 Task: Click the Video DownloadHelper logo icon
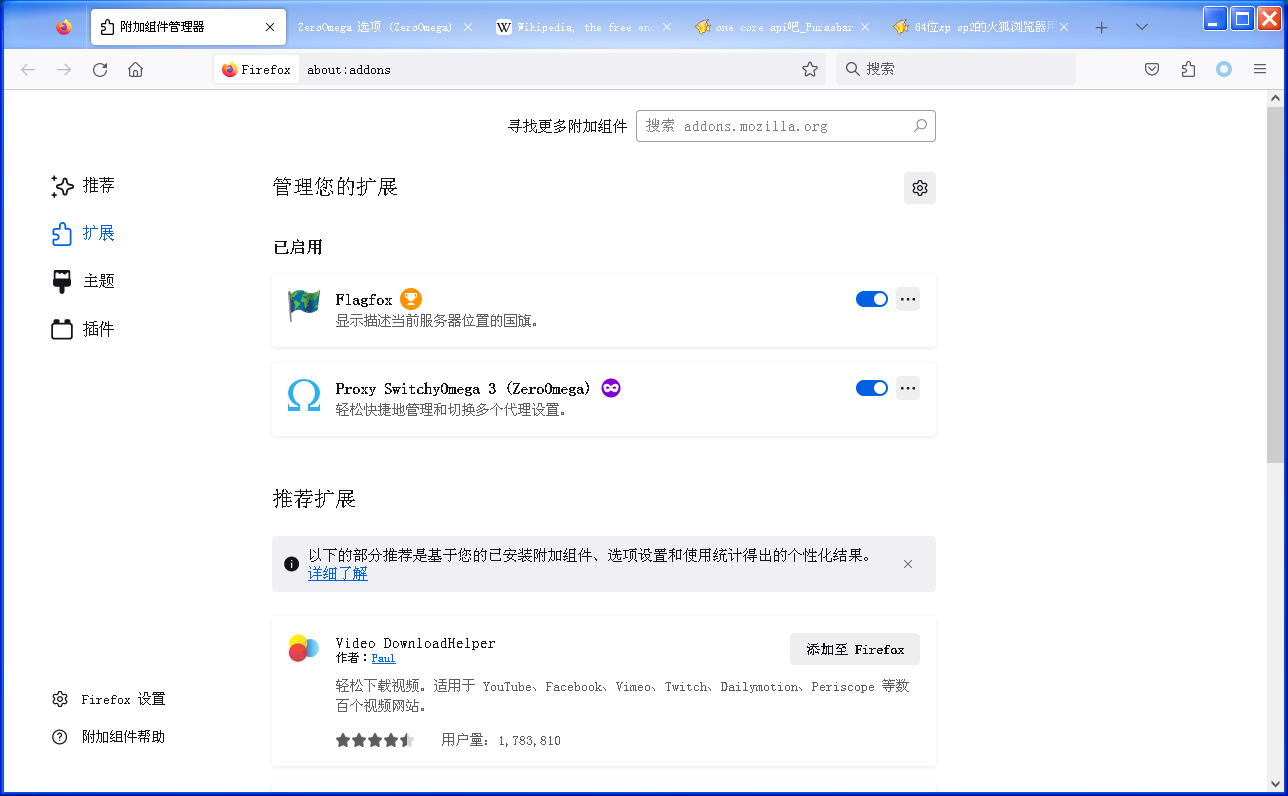click(x=304, y=648)
